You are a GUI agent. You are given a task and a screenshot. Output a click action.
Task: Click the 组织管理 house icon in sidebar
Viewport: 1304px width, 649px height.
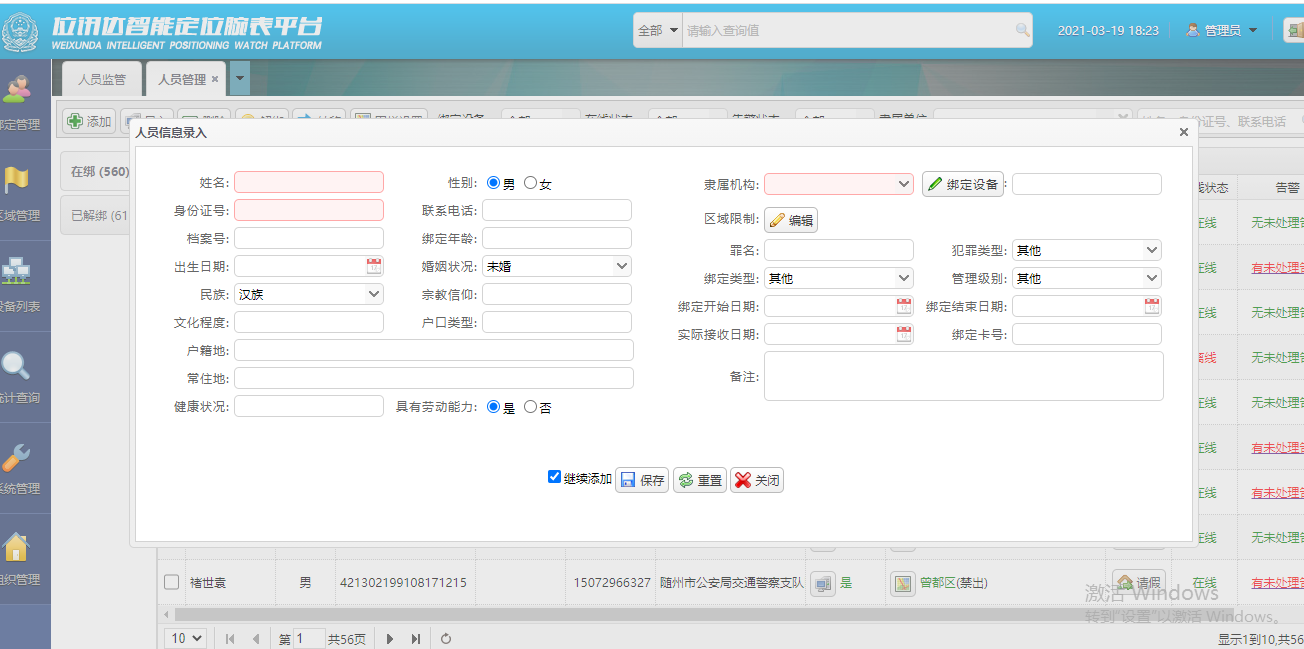pyautogui.click(x=17, y=548)
